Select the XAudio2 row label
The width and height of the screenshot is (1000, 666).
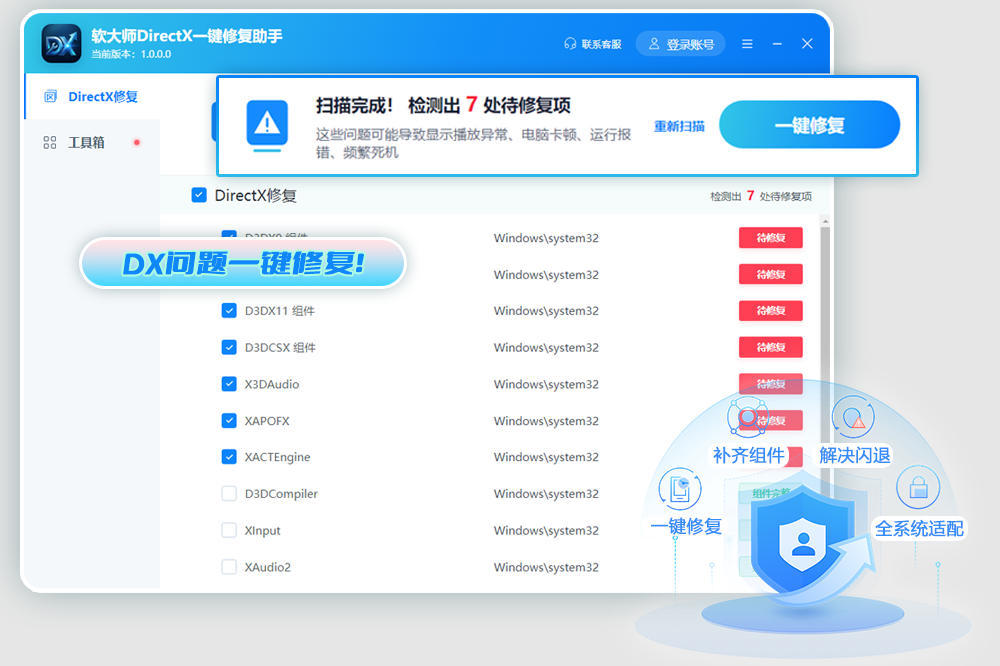tap(267, 566)
